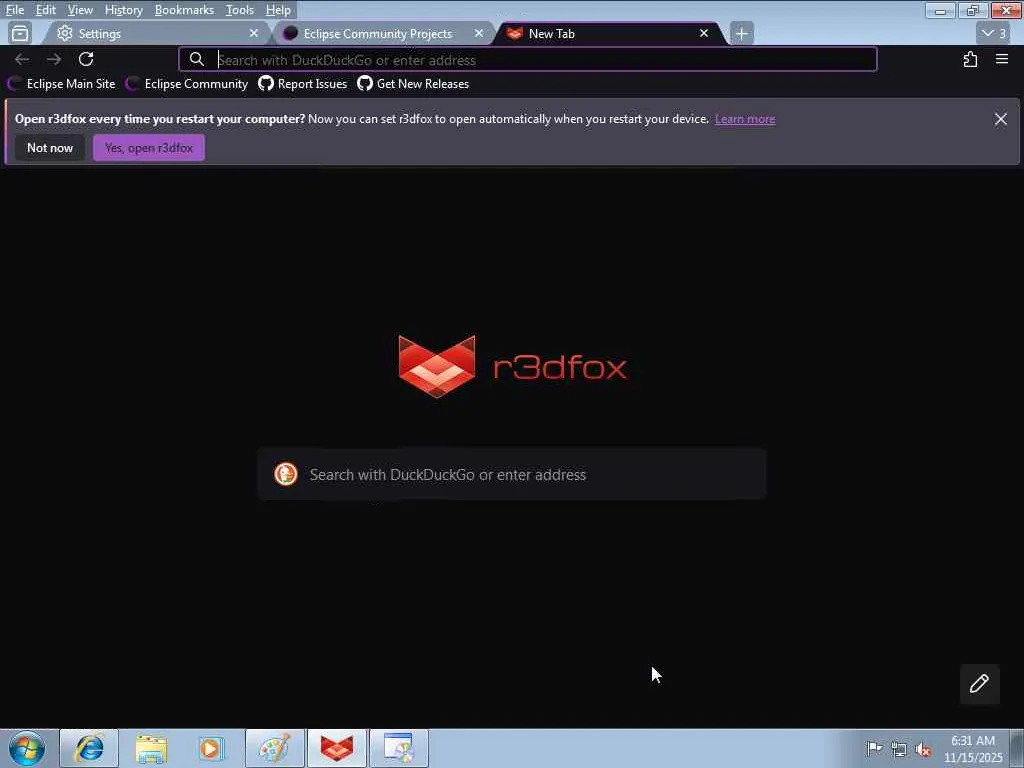Viewport: 1024px width, 768px height.
Task: Open Paint from the taskbar
Action: point(275,748)
